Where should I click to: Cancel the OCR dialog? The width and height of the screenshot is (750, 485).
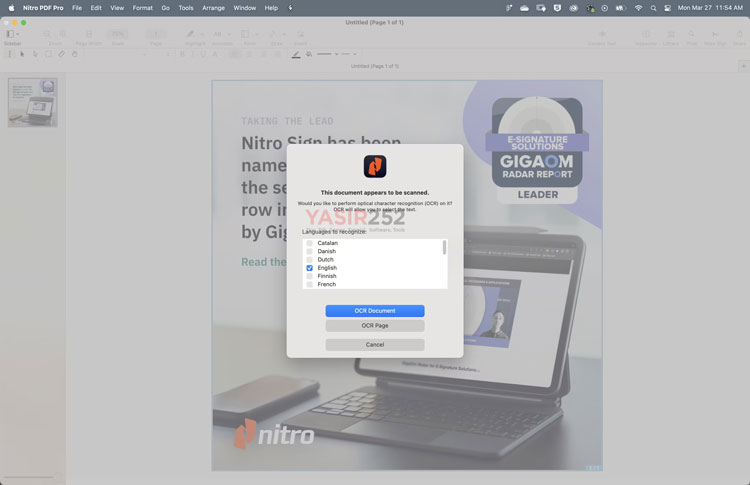point(375,345)
